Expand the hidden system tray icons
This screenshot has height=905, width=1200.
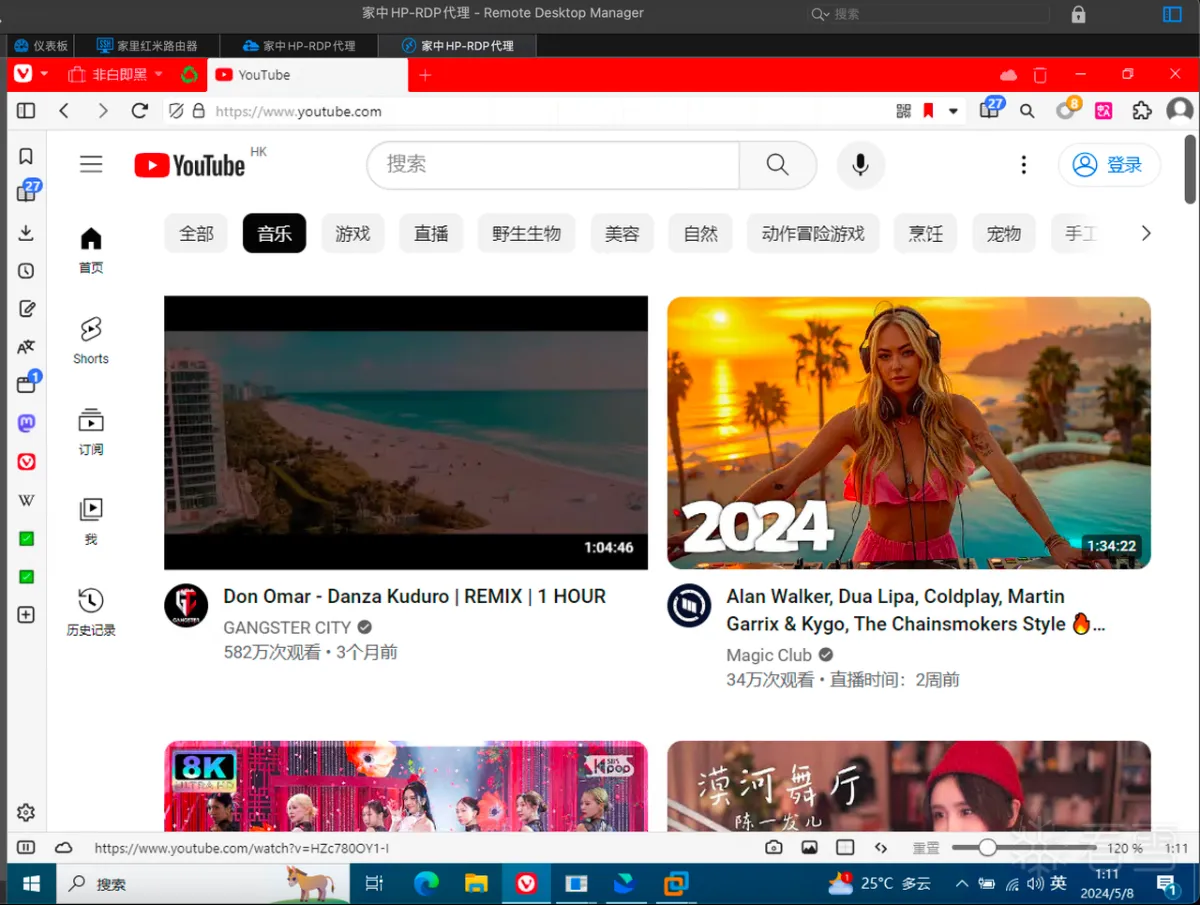pos(962,884)
